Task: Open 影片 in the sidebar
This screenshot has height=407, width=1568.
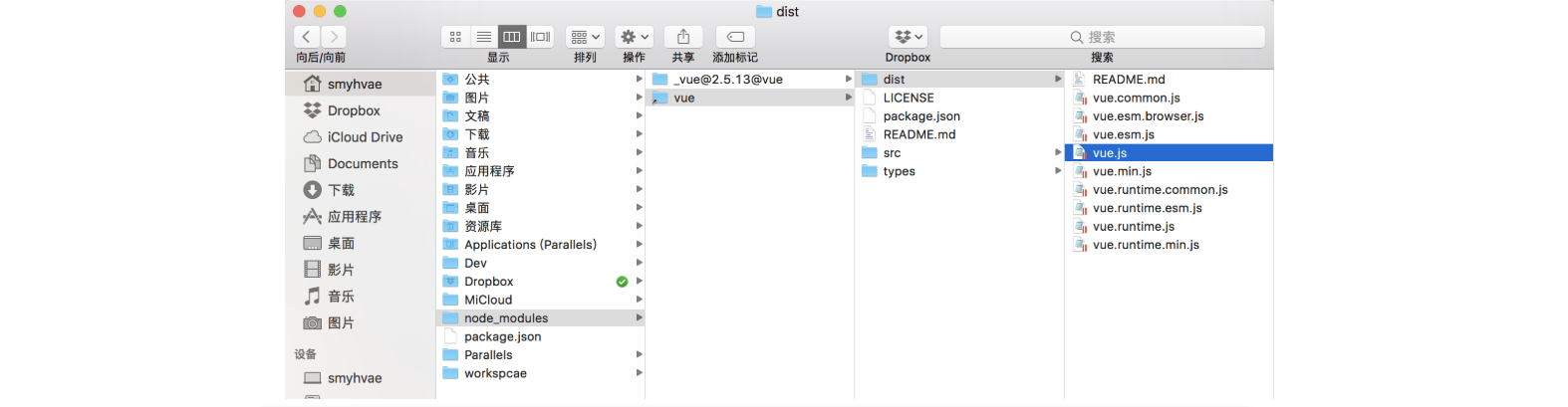Action: tap(361, 270)
